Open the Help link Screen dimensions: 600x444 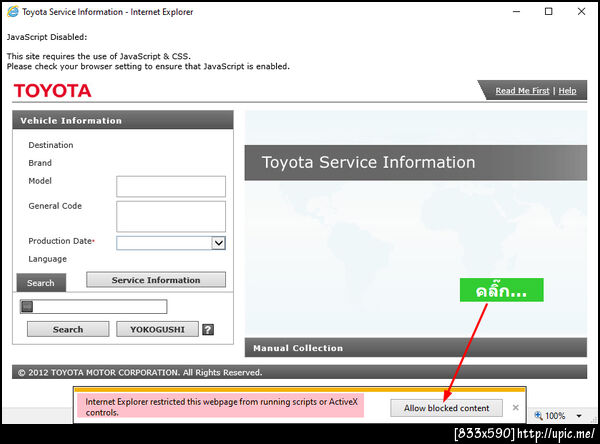pyautogui.click(x=567, y=91)
